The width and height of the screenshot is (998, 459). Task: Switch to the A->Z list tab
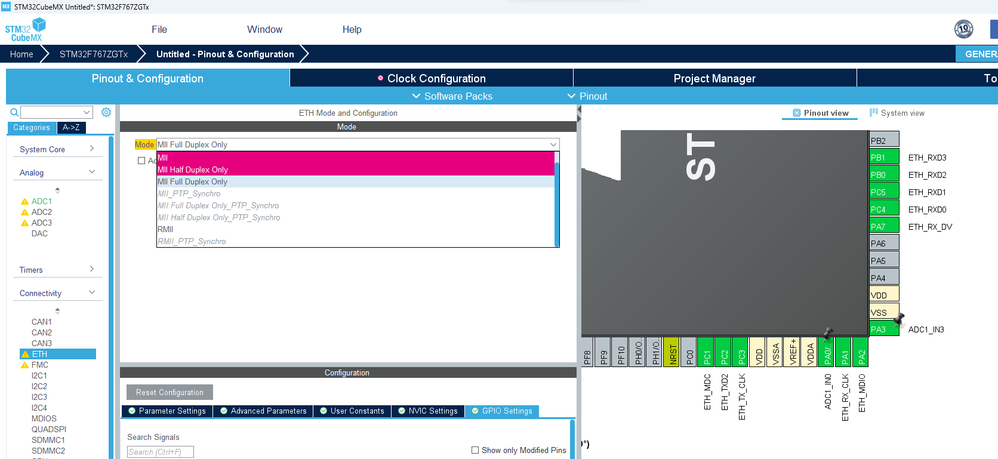click(71, 127)
